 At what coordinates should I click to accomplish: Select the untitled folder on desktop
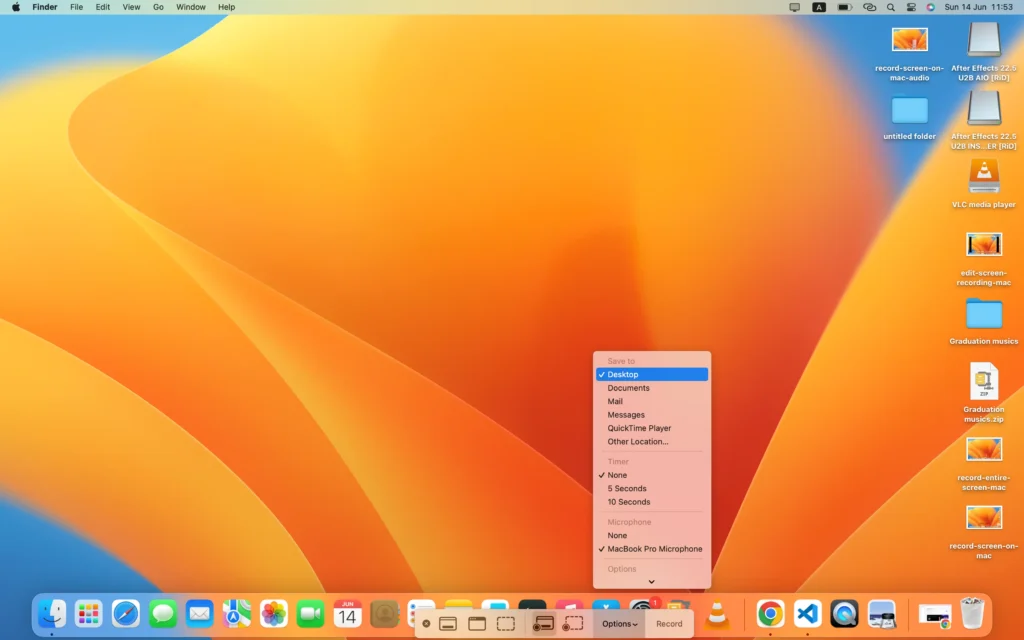[x=910, y=118]
